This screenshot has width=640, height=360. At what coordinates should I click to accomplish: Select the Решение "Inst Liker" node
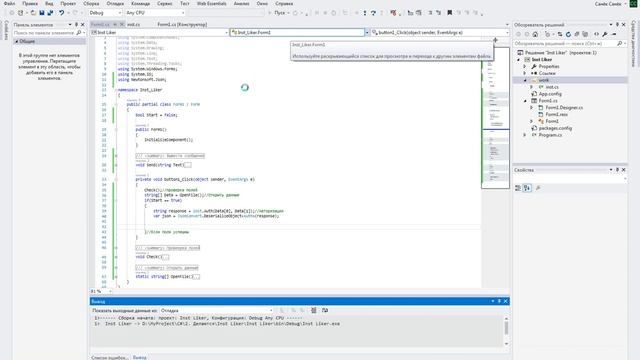point(556,53)
